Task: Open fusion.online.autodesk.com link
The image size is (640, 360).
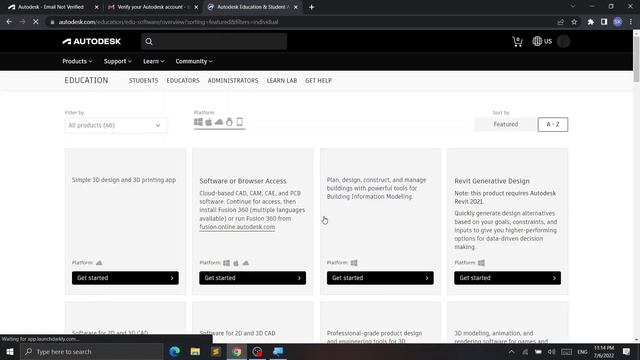Action: point(237,227)
